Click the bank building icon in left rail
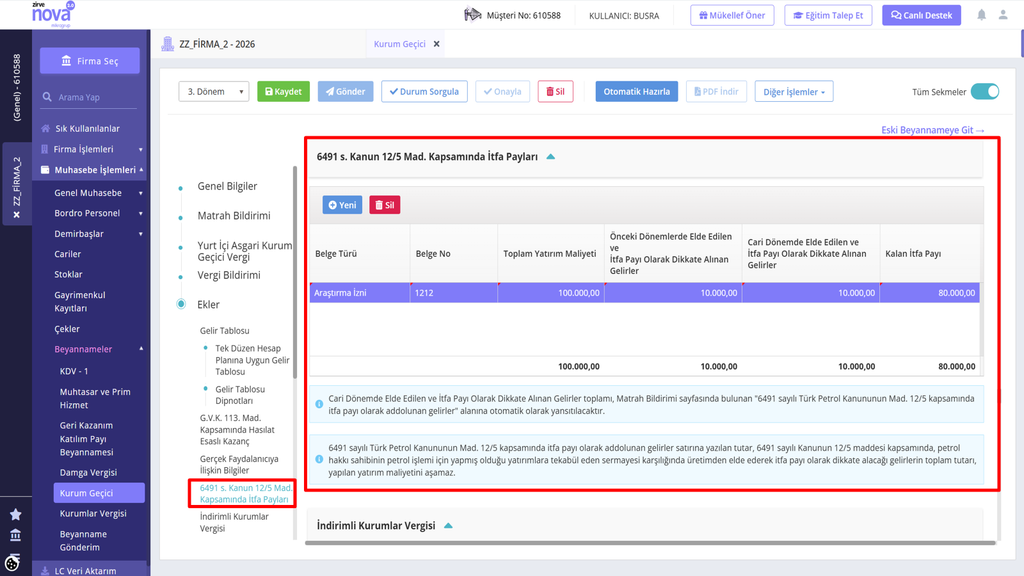The image size is (1024, 576). click(x=16, y=536)
